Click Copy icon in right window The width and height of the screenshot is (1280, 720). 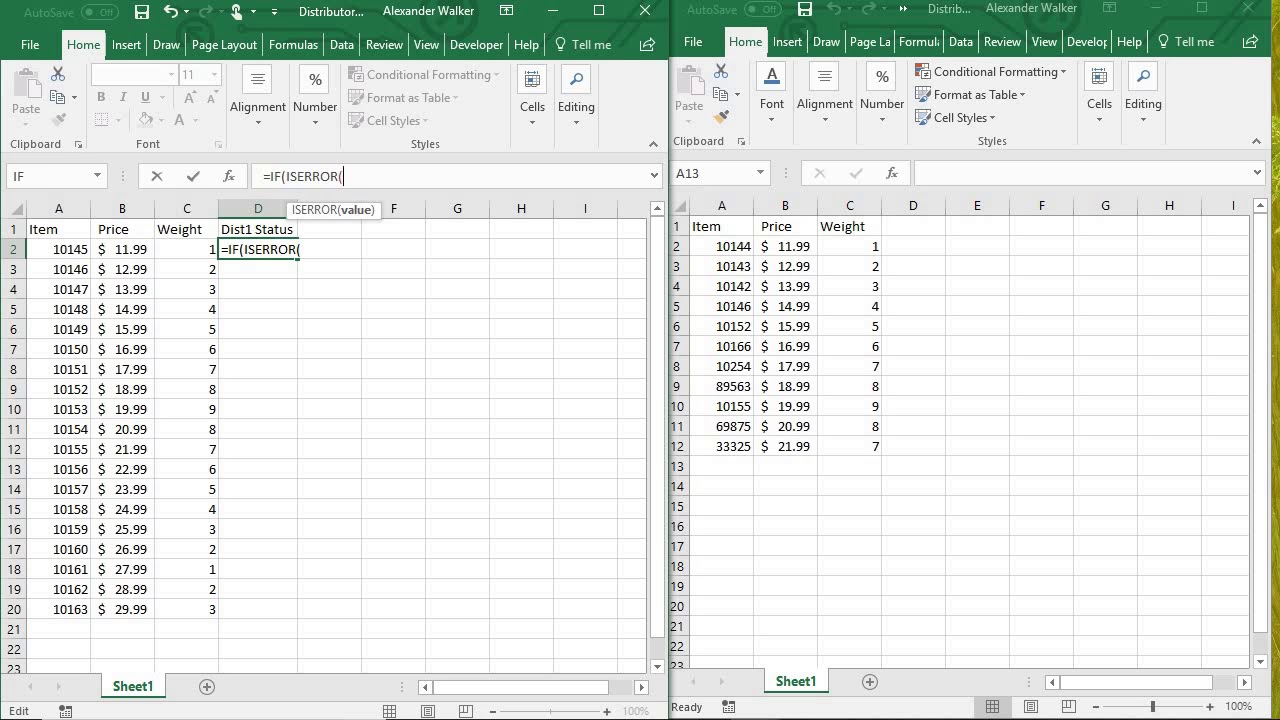pyautogui.click(x=721, y=94)
